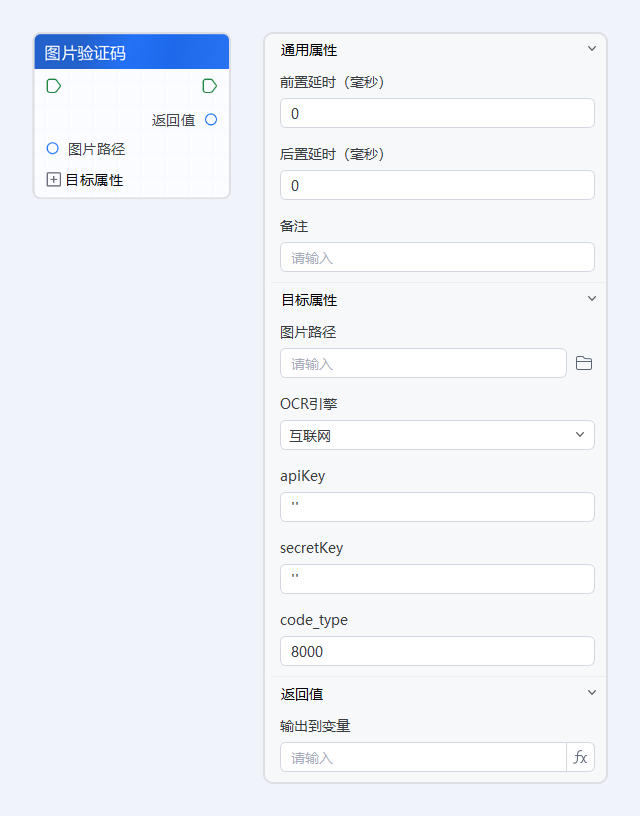Screen dimensions: 640x816
Task: Select the 返回值 blue output port
Action: [x=210, y=119]
